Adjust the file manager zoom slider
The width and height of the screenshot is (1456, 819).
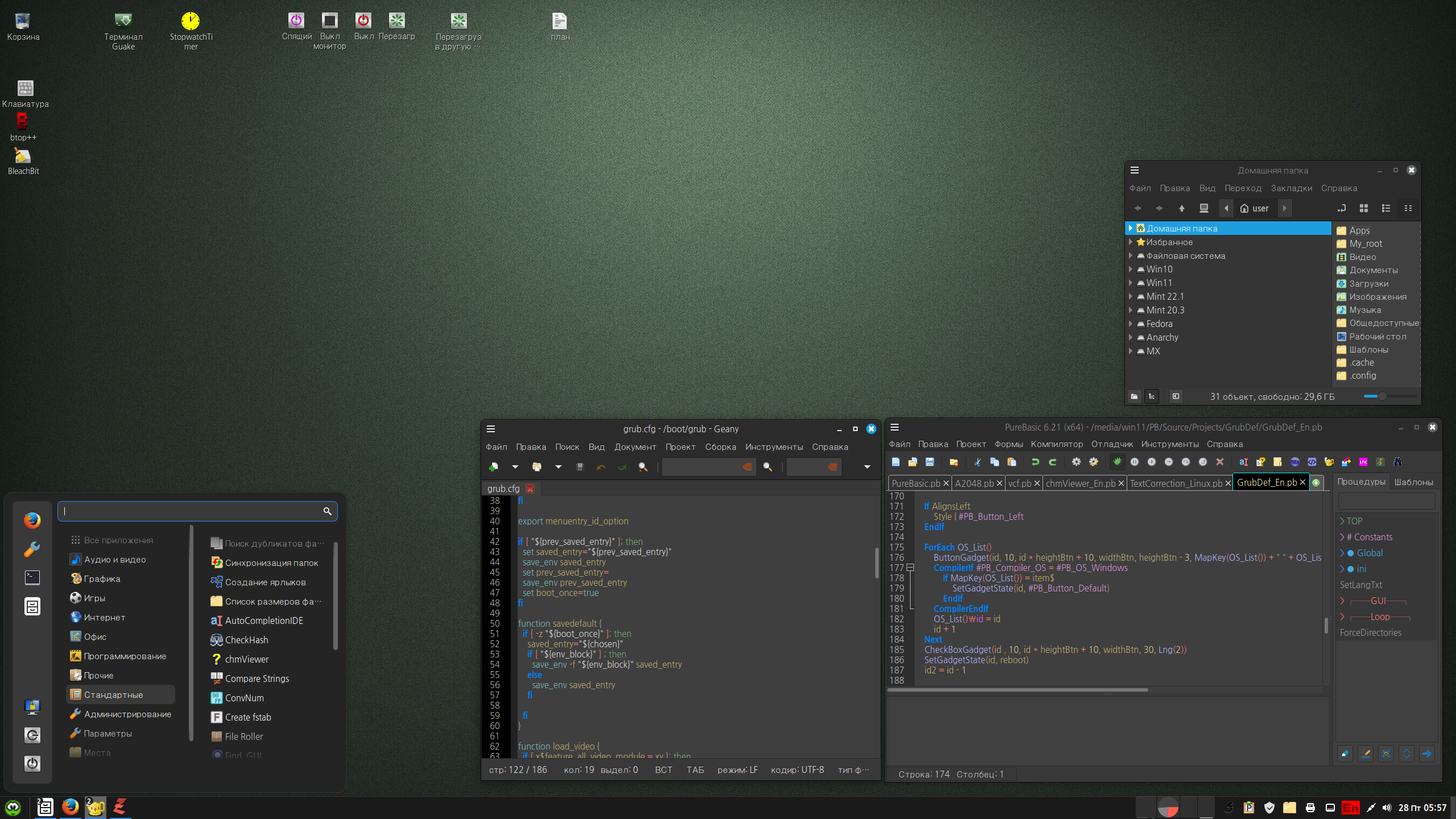pos(1382,396)
